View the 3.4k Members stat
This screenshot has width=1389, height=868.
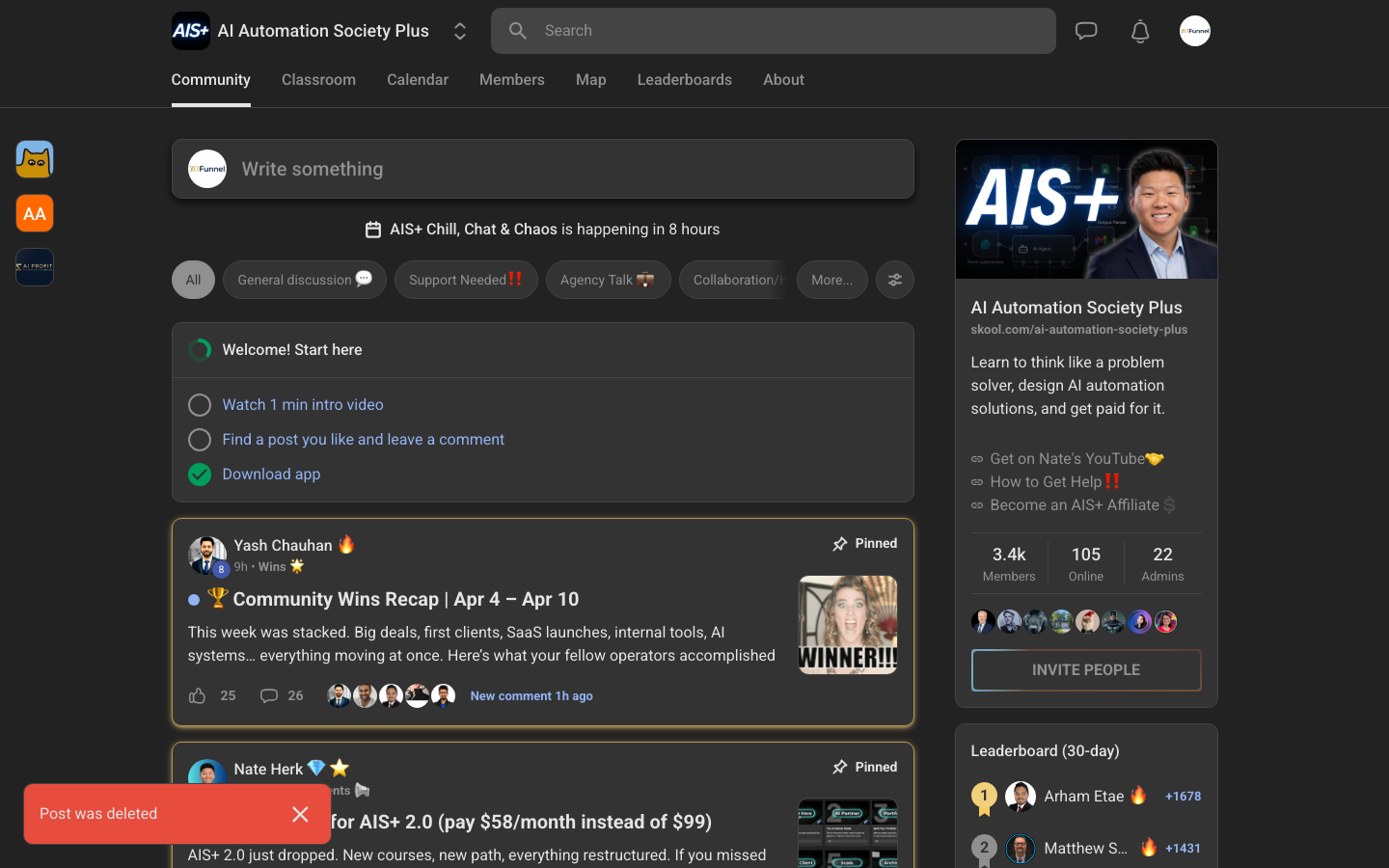tap(1009, 564)
